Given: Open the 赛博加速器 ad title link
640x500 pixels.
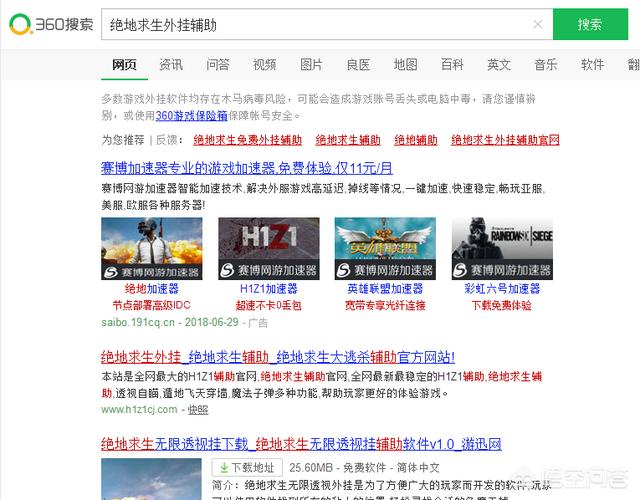Looking at the screenshot, I should click(247, 168).
